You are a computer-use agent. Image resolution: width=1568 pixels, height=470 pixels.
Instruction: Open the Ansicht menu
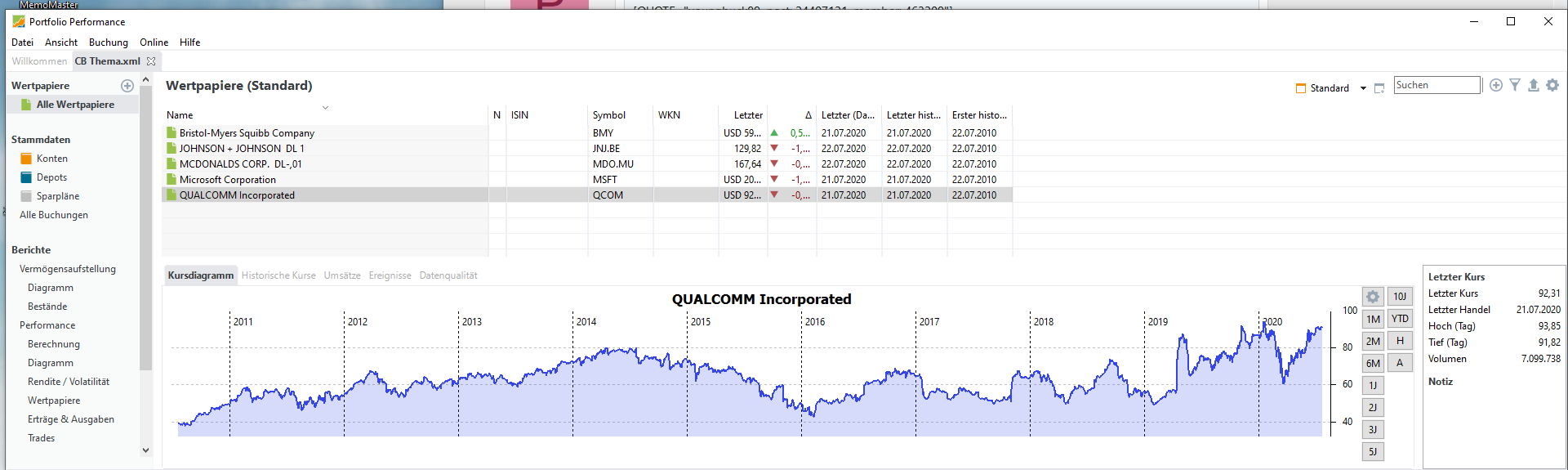(61, 43)
